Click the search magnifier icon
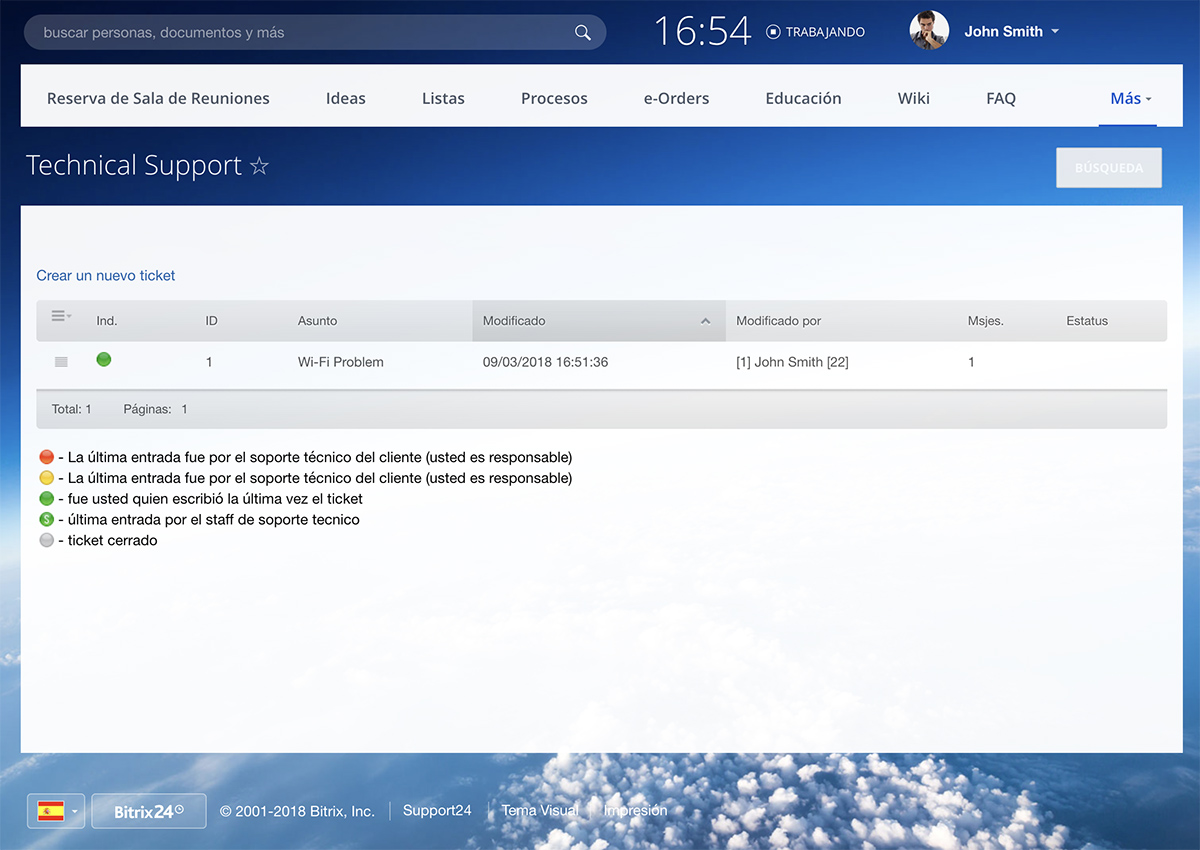Image resolution: width=1200 pixels, height=850 pixels. click(583, 33)
